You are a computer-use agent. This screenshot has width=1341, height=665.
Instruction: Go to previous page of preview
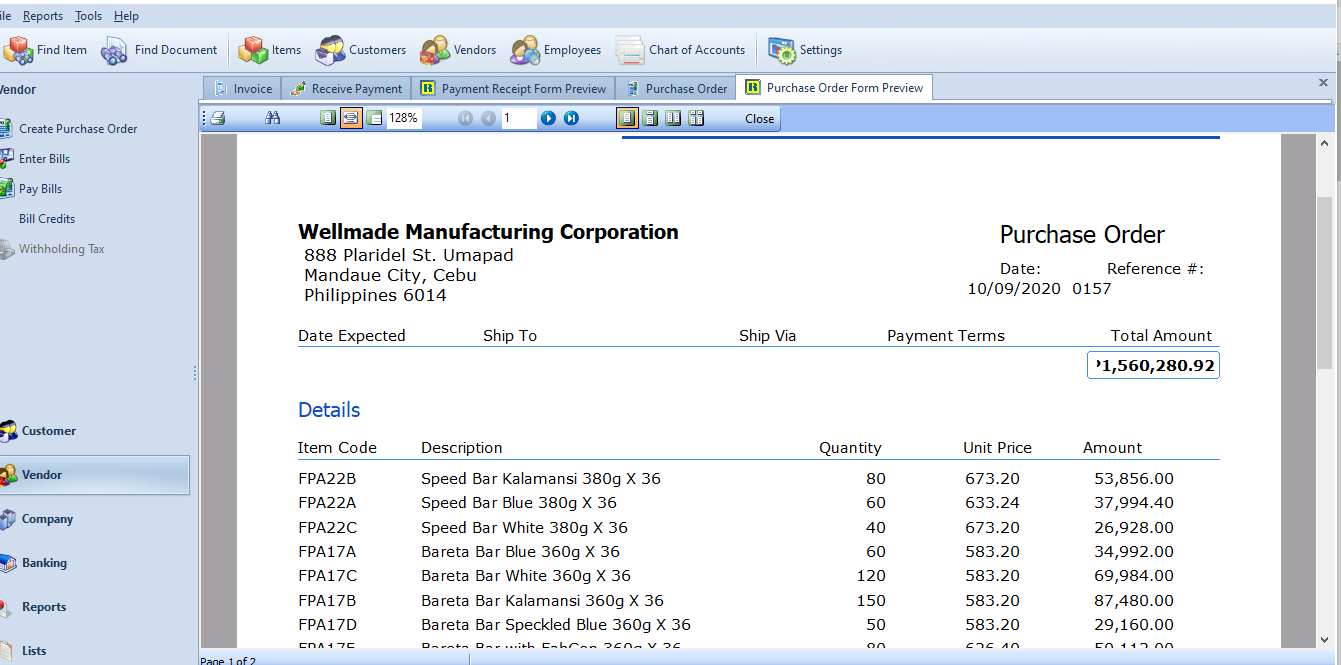488,118
